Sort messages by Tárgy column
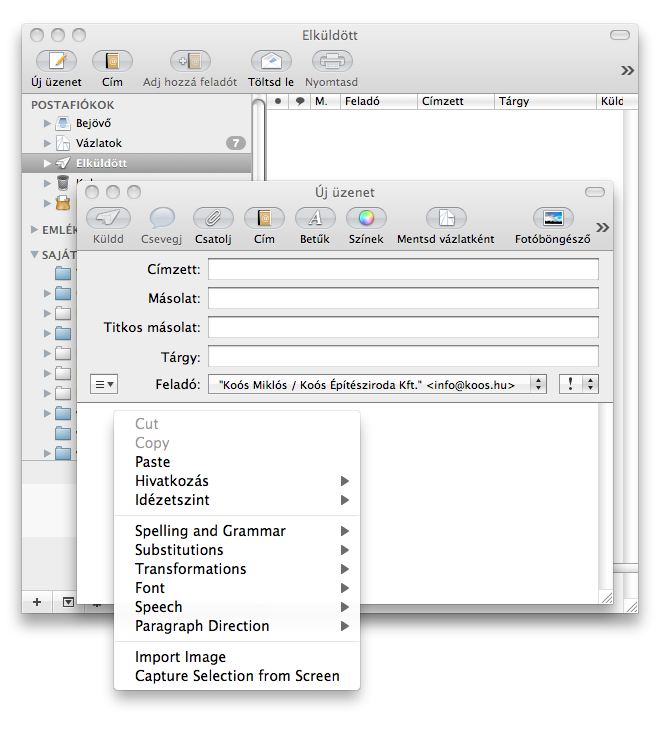Viewport: 665px width, 733px height. [x=545, y=101]
